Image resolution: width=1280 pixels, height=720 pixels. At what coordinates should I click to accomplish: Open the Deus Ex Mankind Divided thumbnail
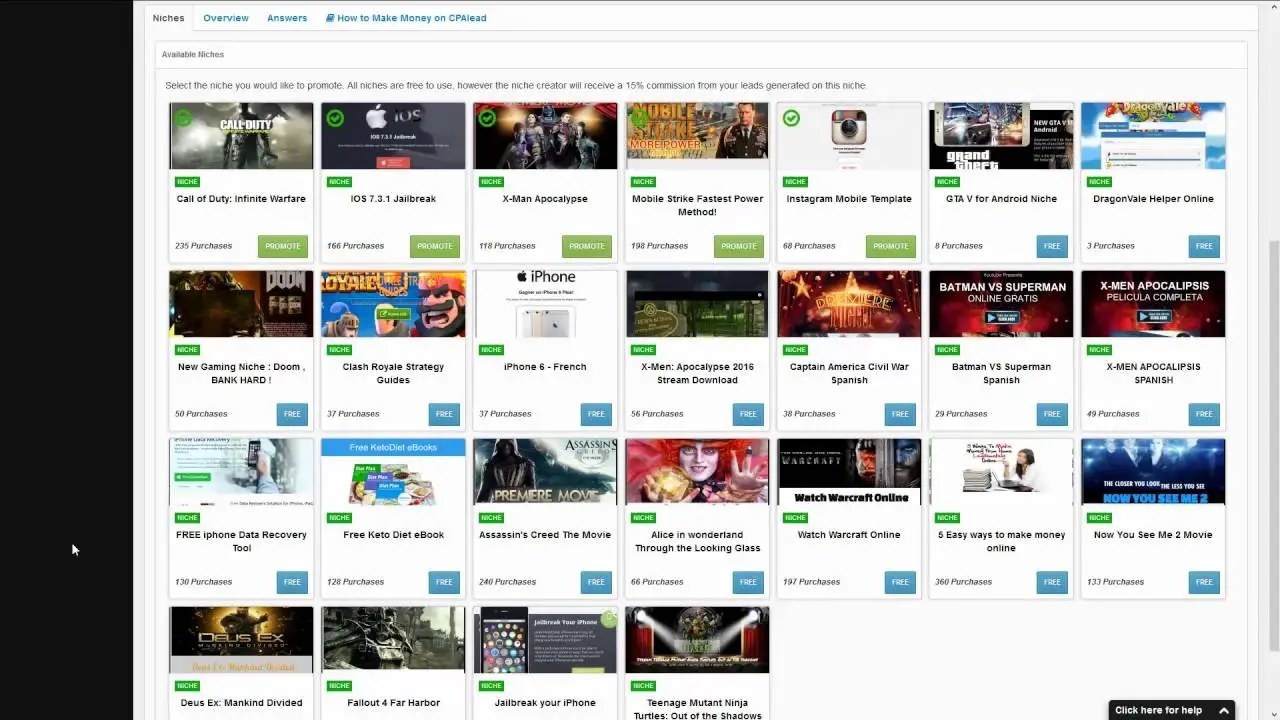[x=241, y=640]
